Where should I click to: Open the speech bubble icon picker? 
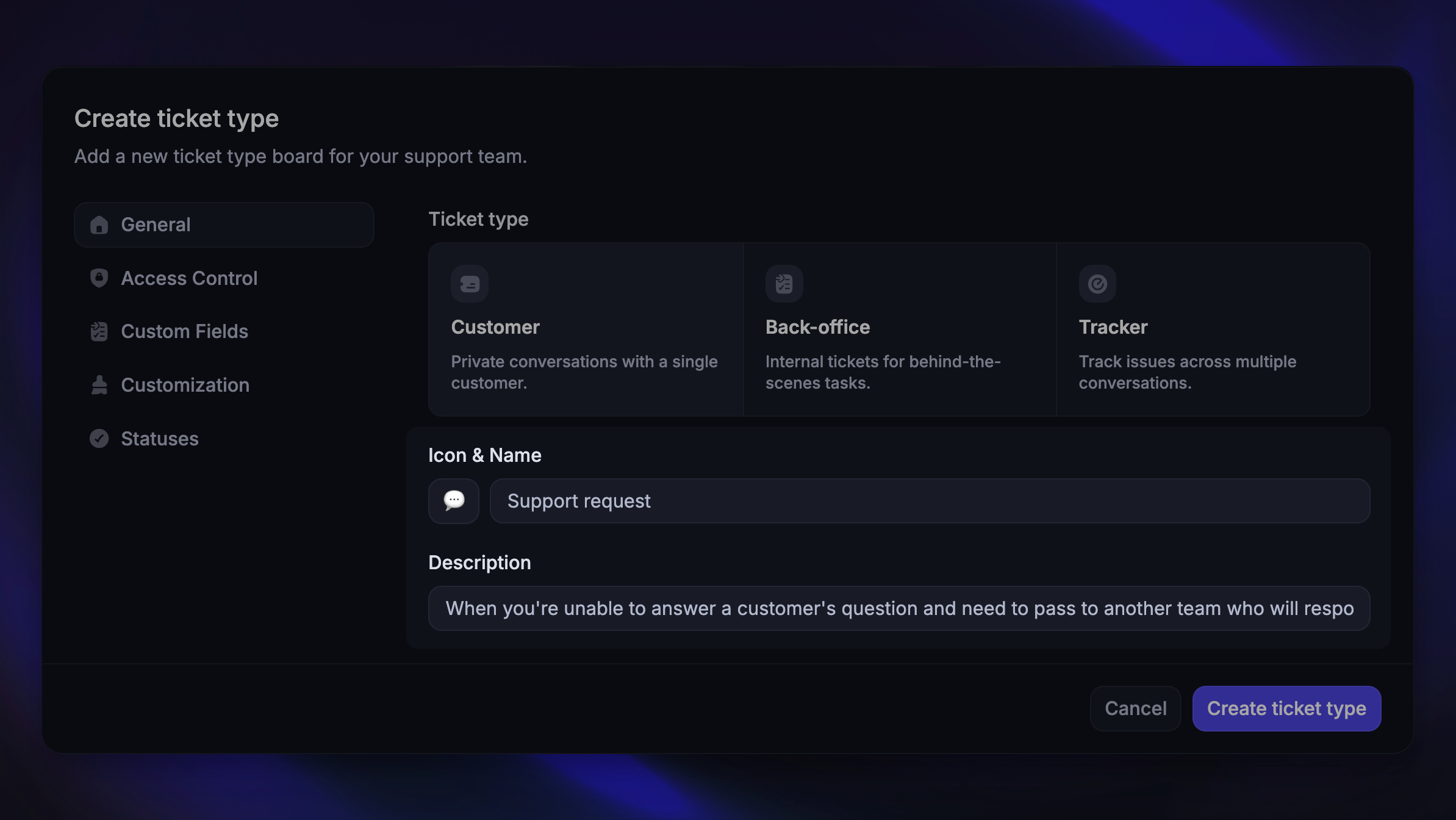pos(453,501)
